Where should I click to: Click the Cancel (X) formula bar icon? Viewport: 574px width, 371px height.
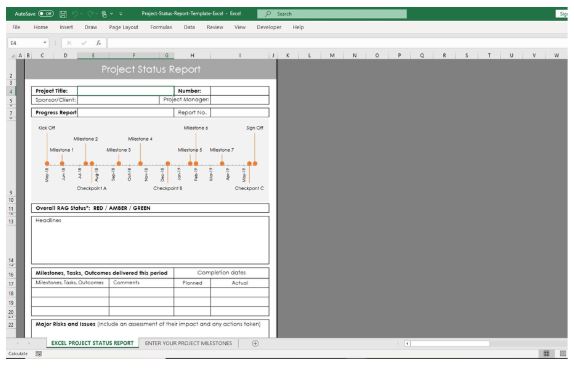tap(69, 43)
